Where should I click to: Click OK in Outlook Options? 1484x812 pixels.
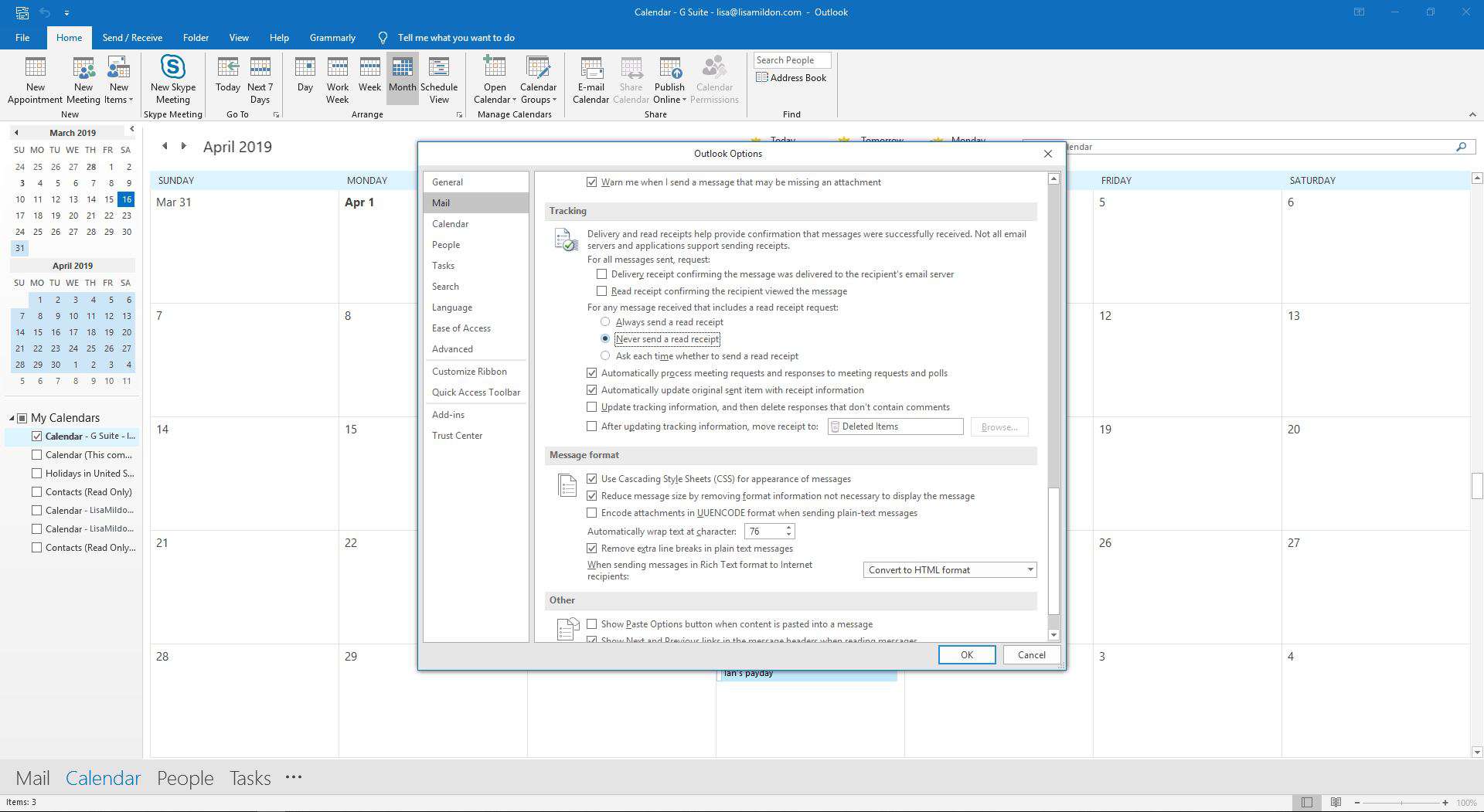tap(966, 654)
